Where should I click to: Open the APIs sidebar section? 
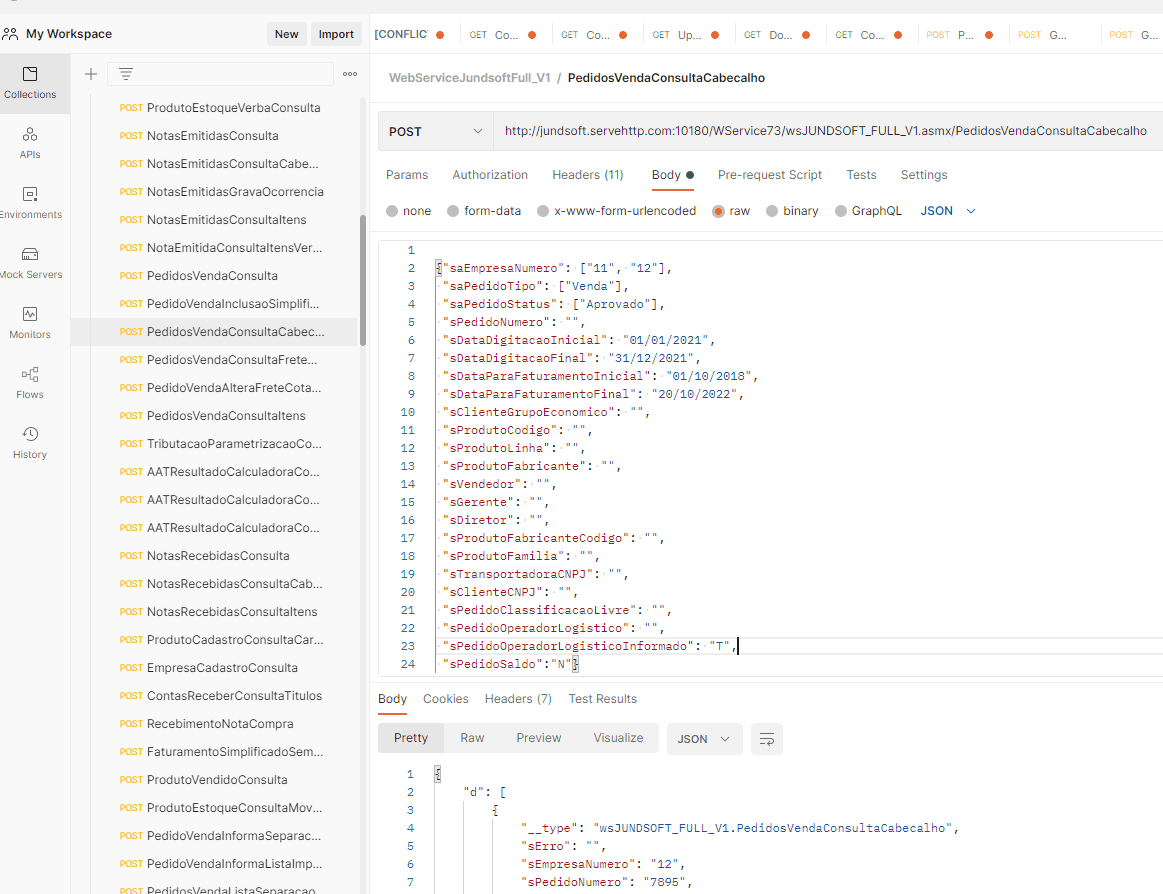click(x=30, y=142)
